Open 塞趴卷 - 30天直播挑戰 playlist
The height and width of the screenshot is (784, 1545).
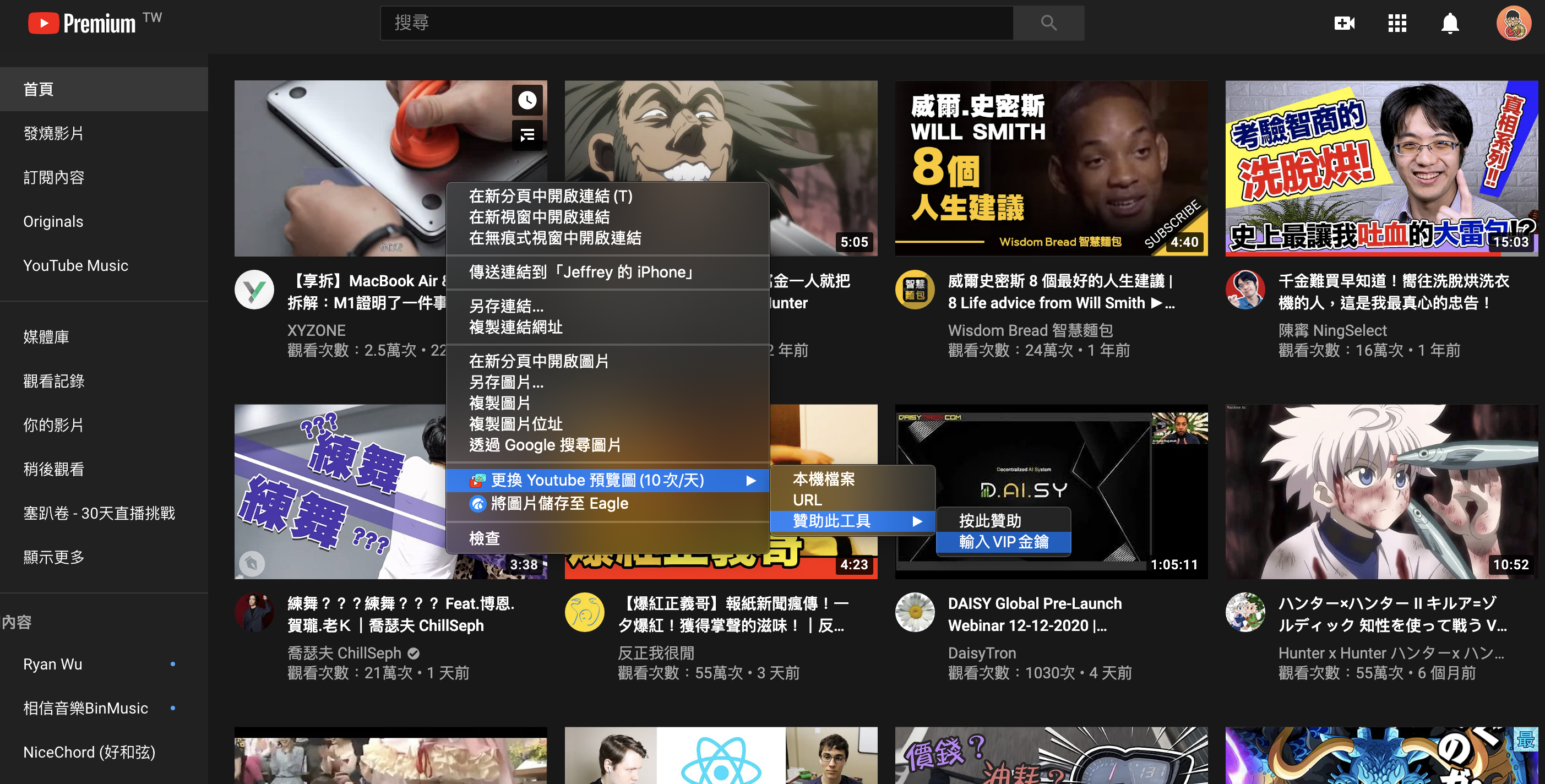tap(104, 514)
